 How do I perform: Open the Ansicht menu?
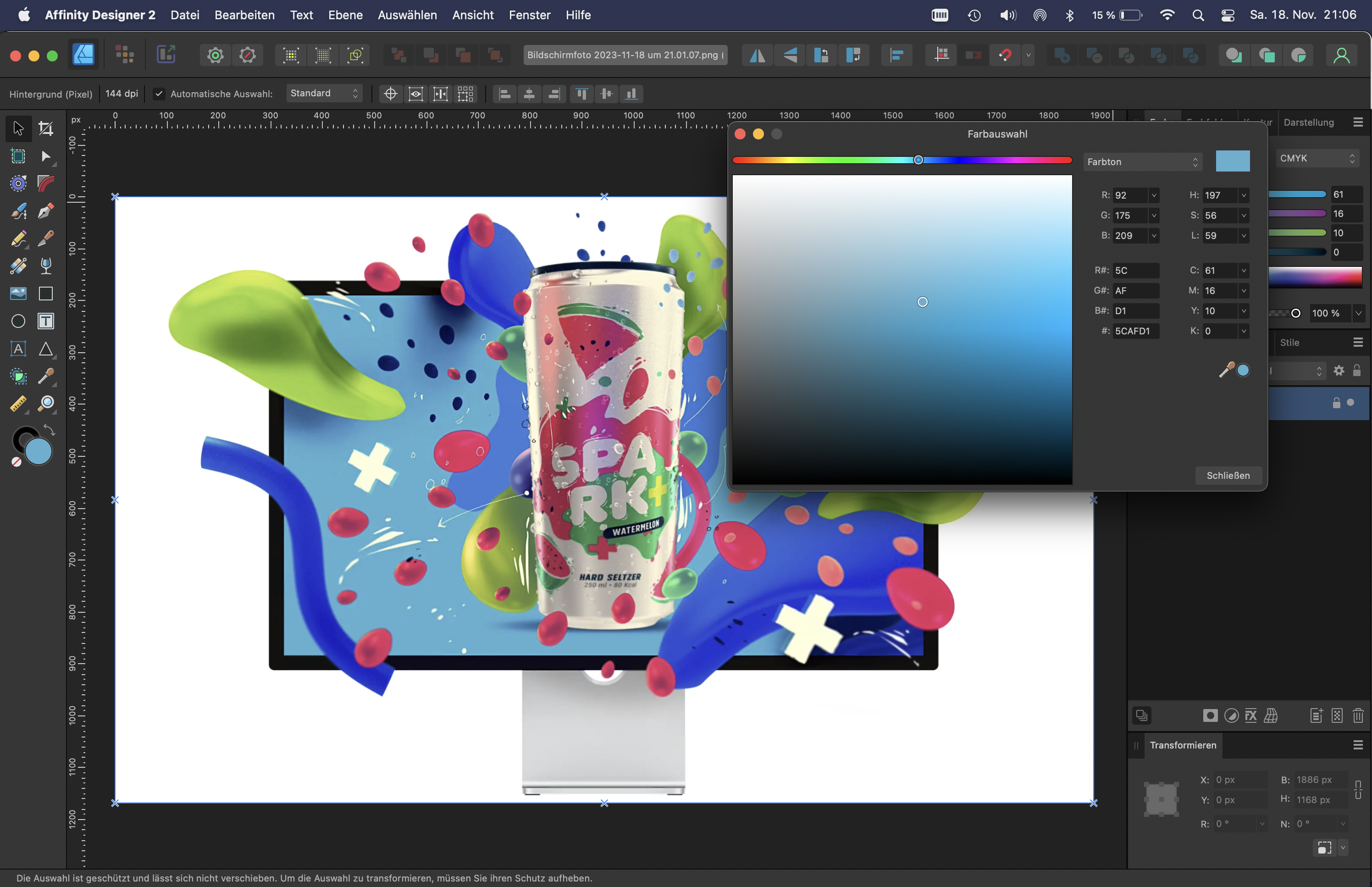473,15
